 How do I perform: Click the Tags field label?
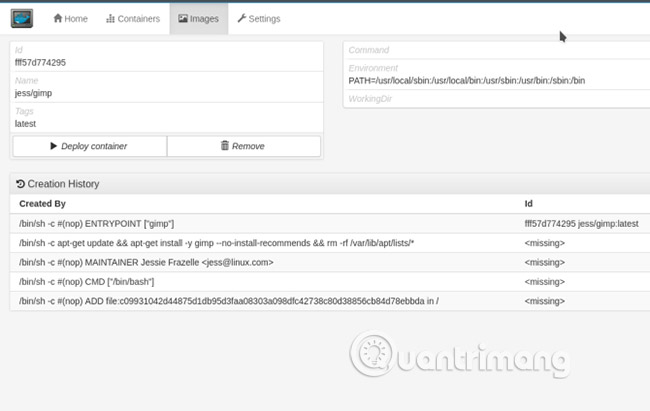click(x=24, y=111)
